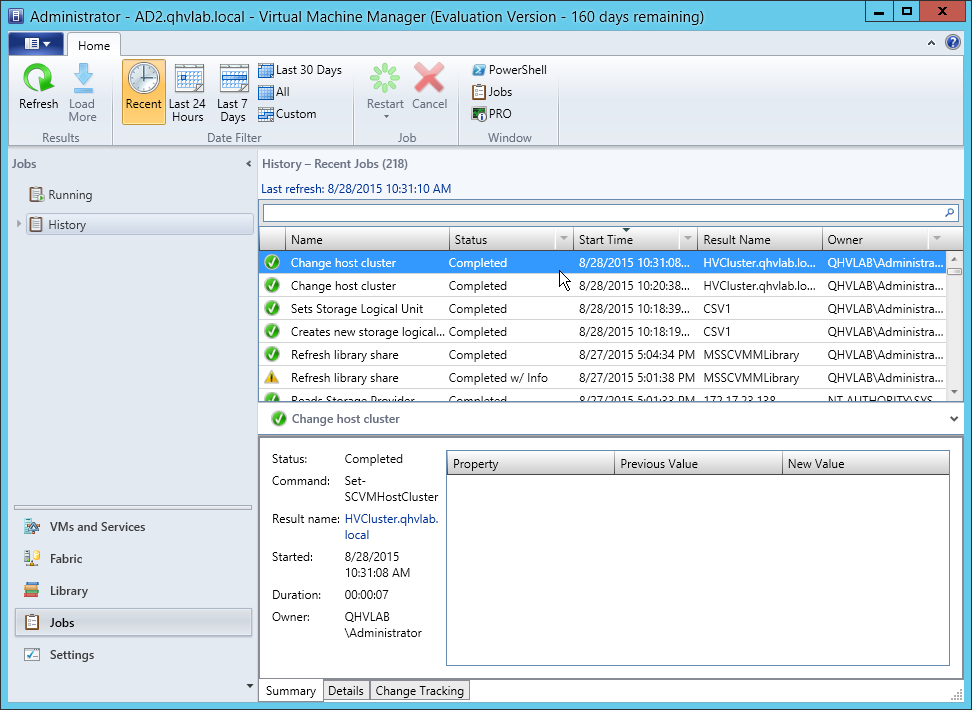
Task: Select the 5:04:34 PM Refresh library share job
Action: [x=603, y=354]
